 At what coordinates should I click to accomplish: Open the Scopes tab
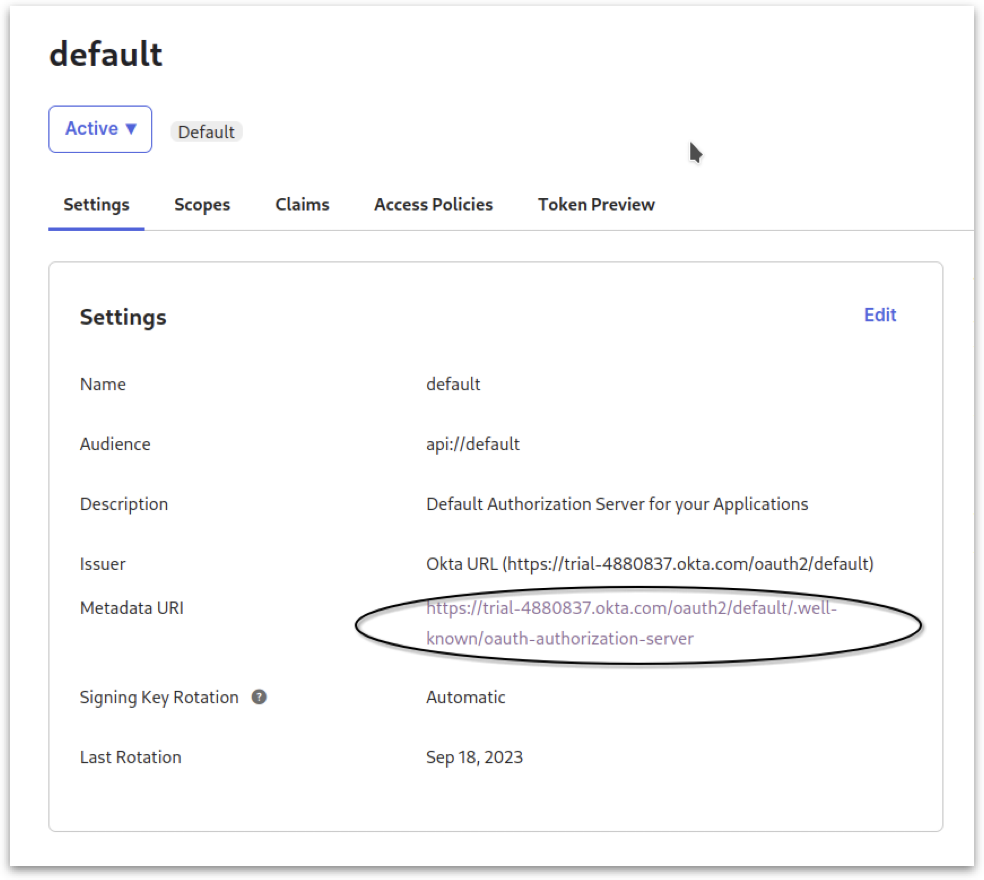coord(202,204)
